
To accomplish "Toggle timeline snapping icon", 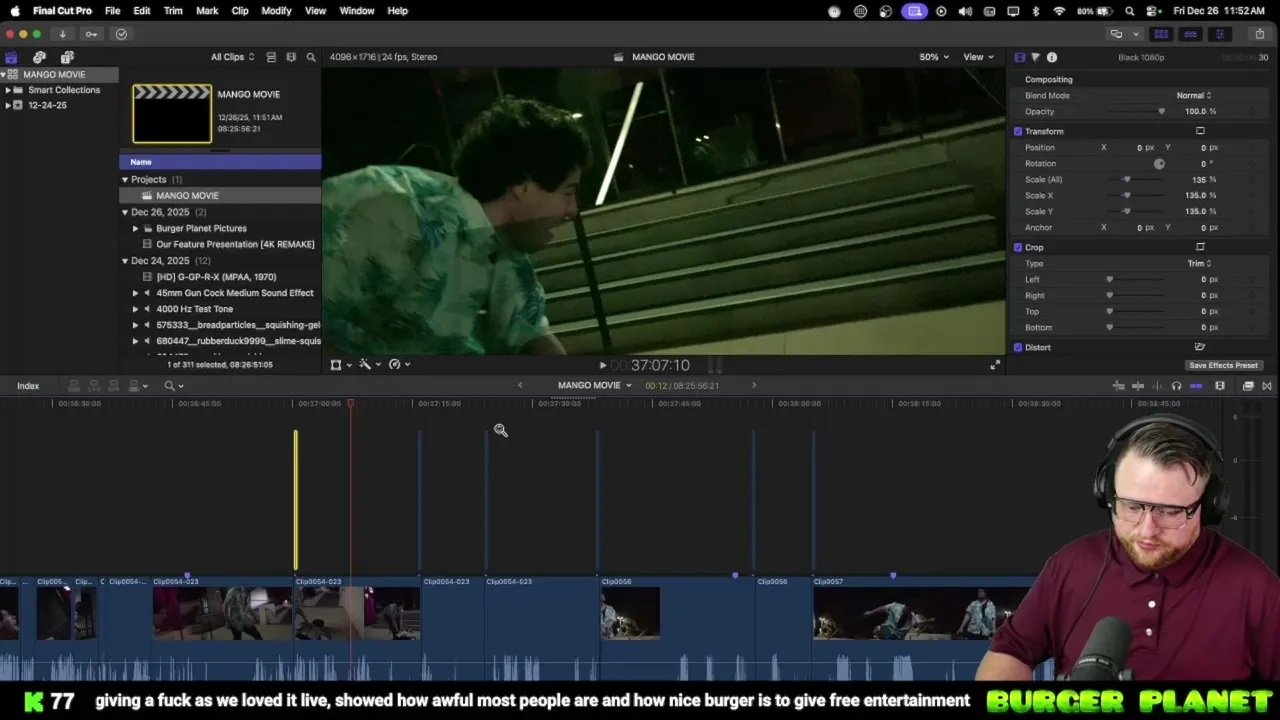I will point(1196,386).
